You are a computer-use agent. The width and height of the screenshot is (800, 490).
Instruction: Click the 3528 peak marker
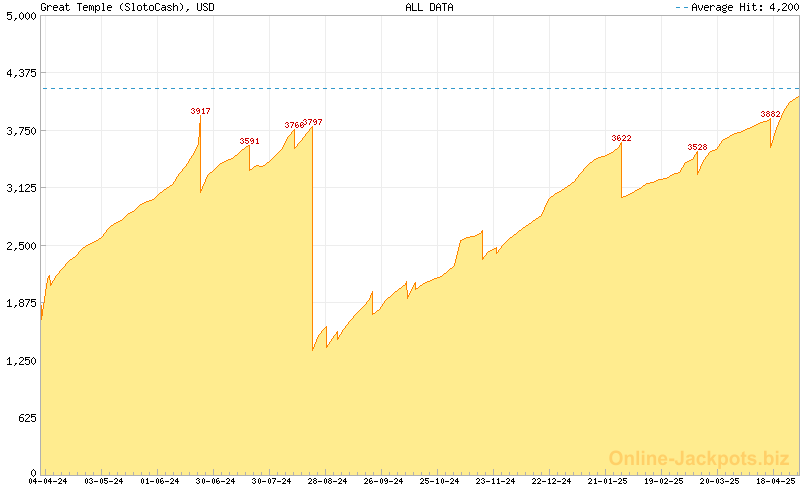697,147
